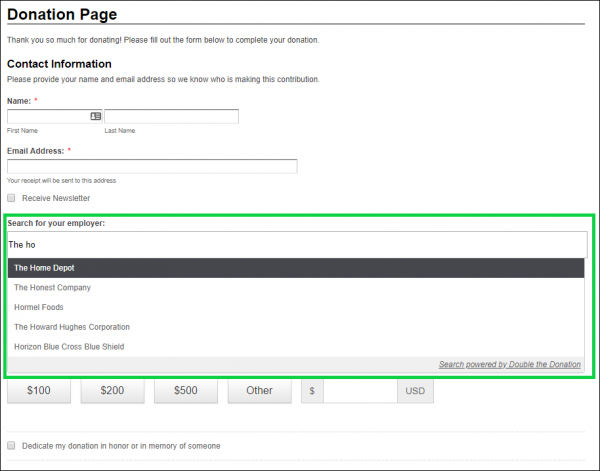Screen dimensions: 600x471
Task: Focus the First Name input field
Action: click(54, 116)
